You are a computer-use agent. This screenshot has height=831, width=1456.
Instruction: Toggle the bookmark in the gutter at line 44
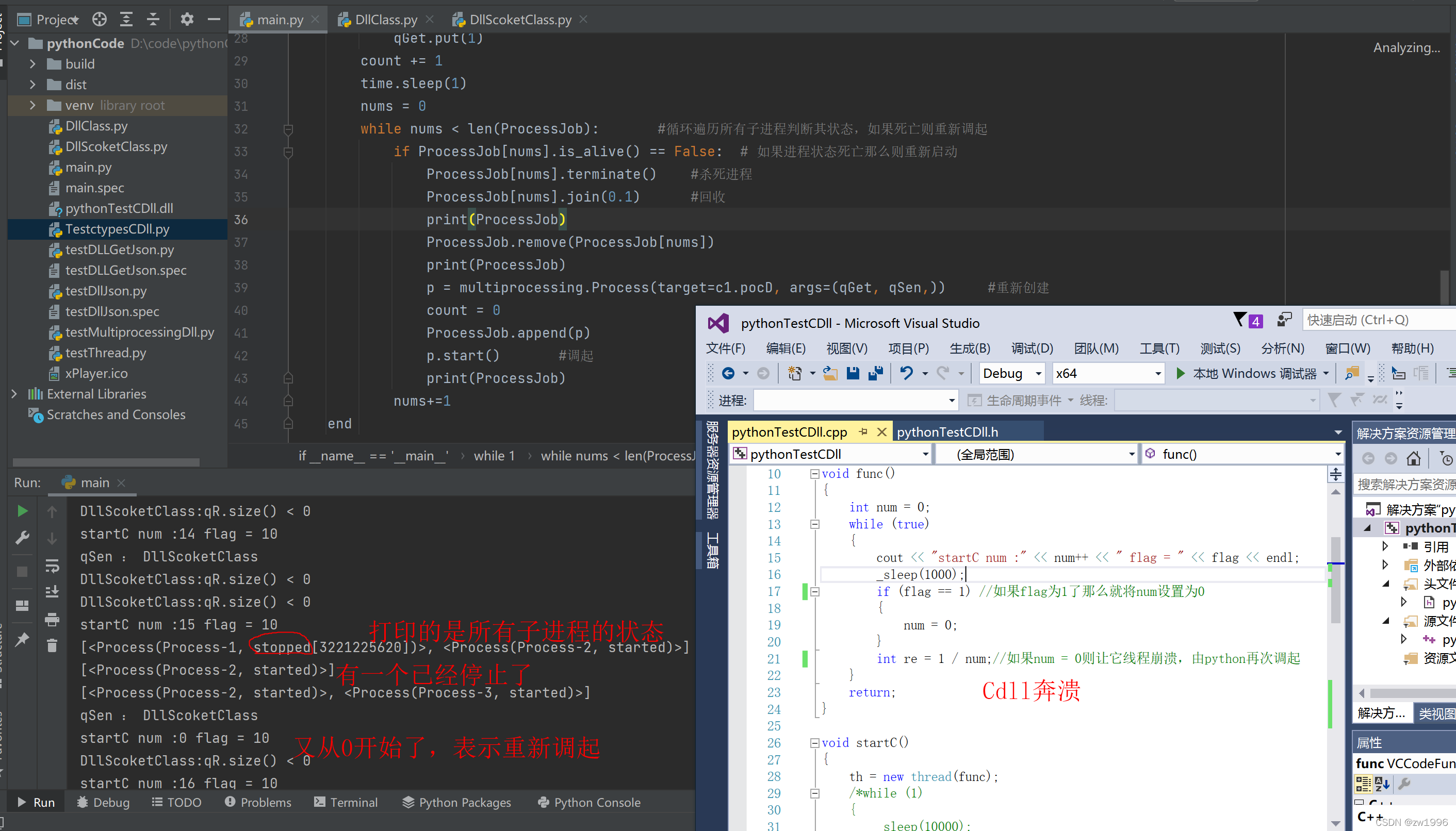tap(288, 401)
